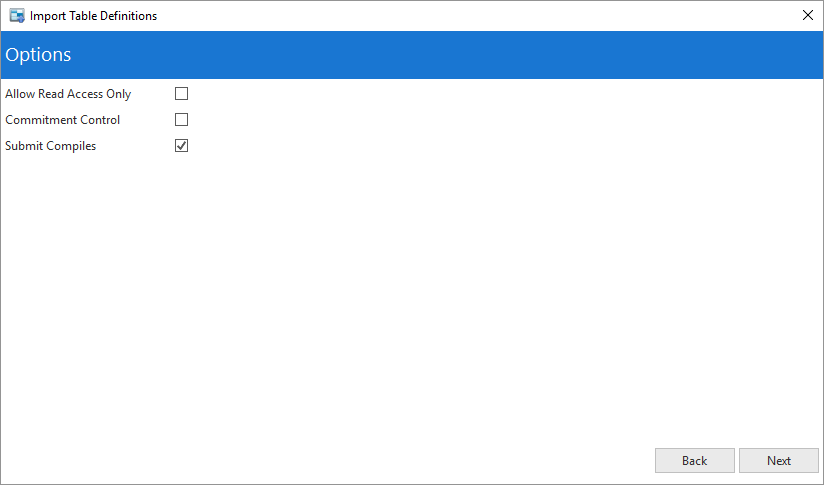The image size is (824, 485).
Task: Click the Allow Read Access Only label
Action: (68, 94)
